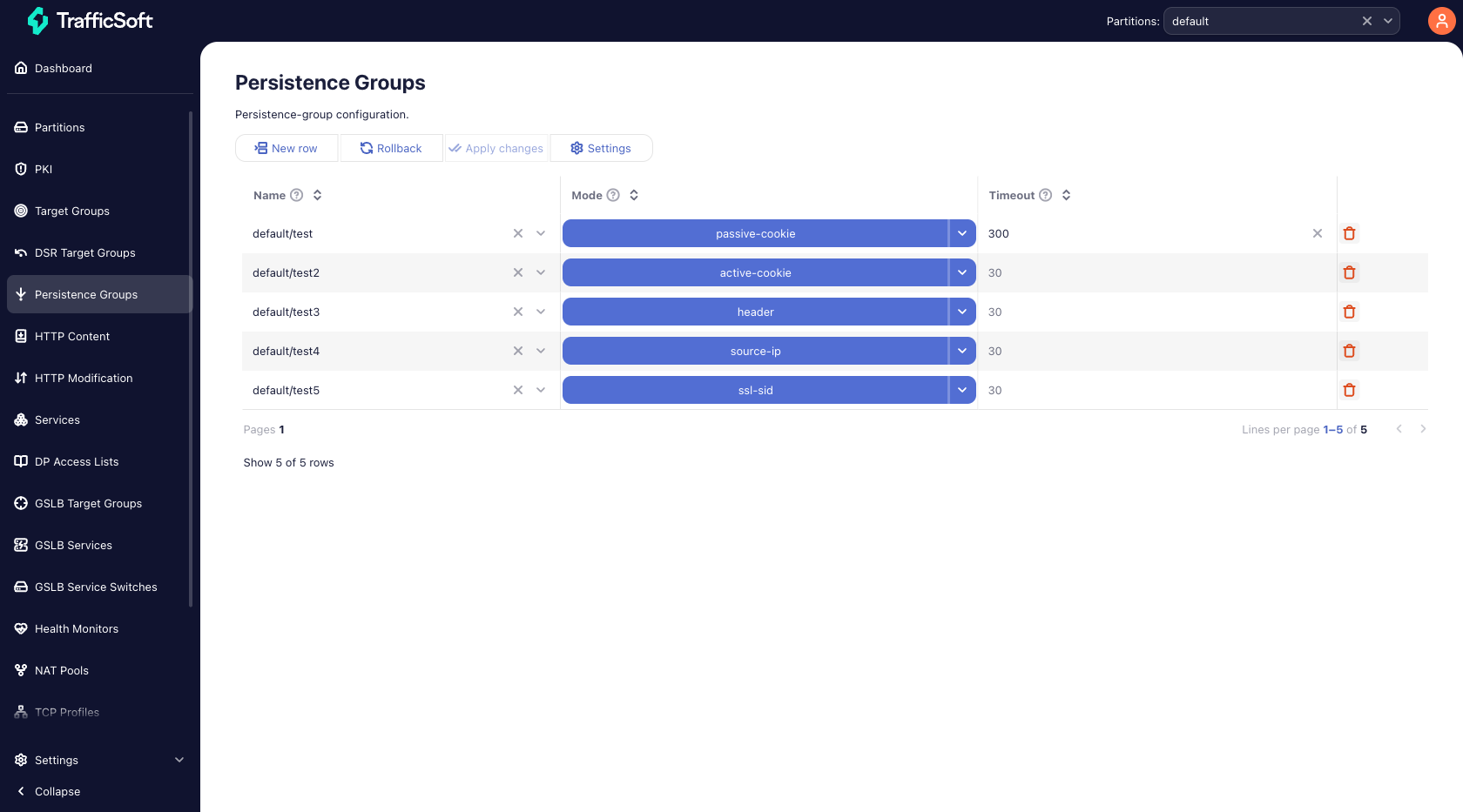
Task: Delete the default/test row with trash icon
Action: tap(1349, 233)
